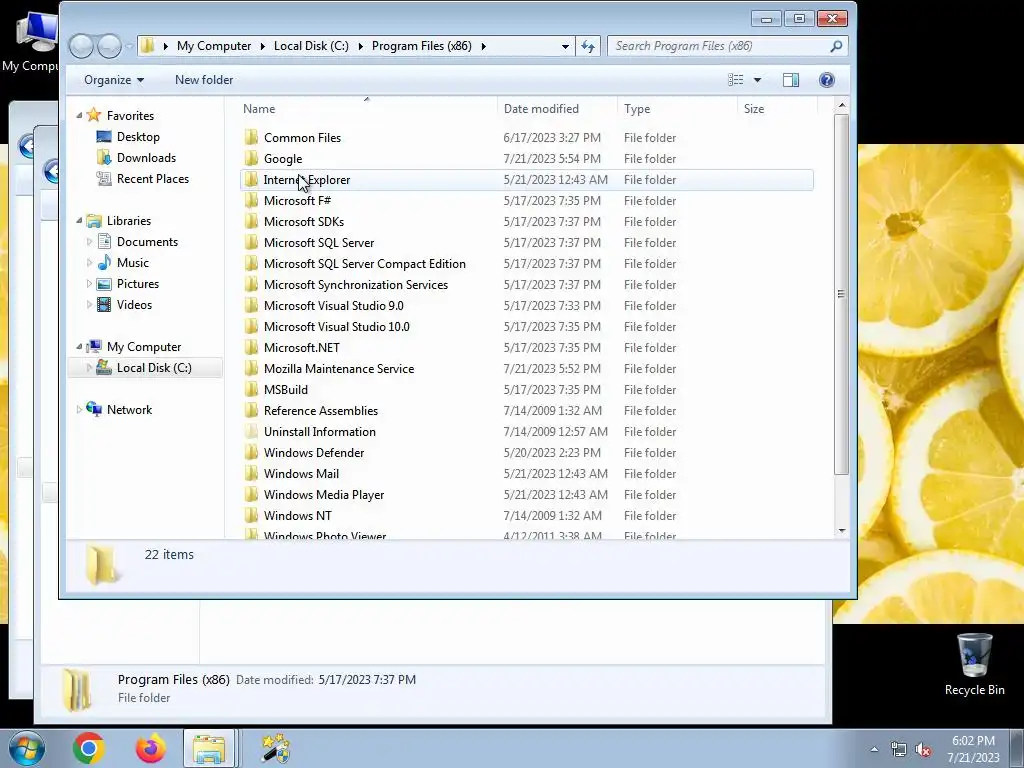Select the Microsoft SDKs folder icon
Screen dimensions: 1024x768
pos(251,221)
